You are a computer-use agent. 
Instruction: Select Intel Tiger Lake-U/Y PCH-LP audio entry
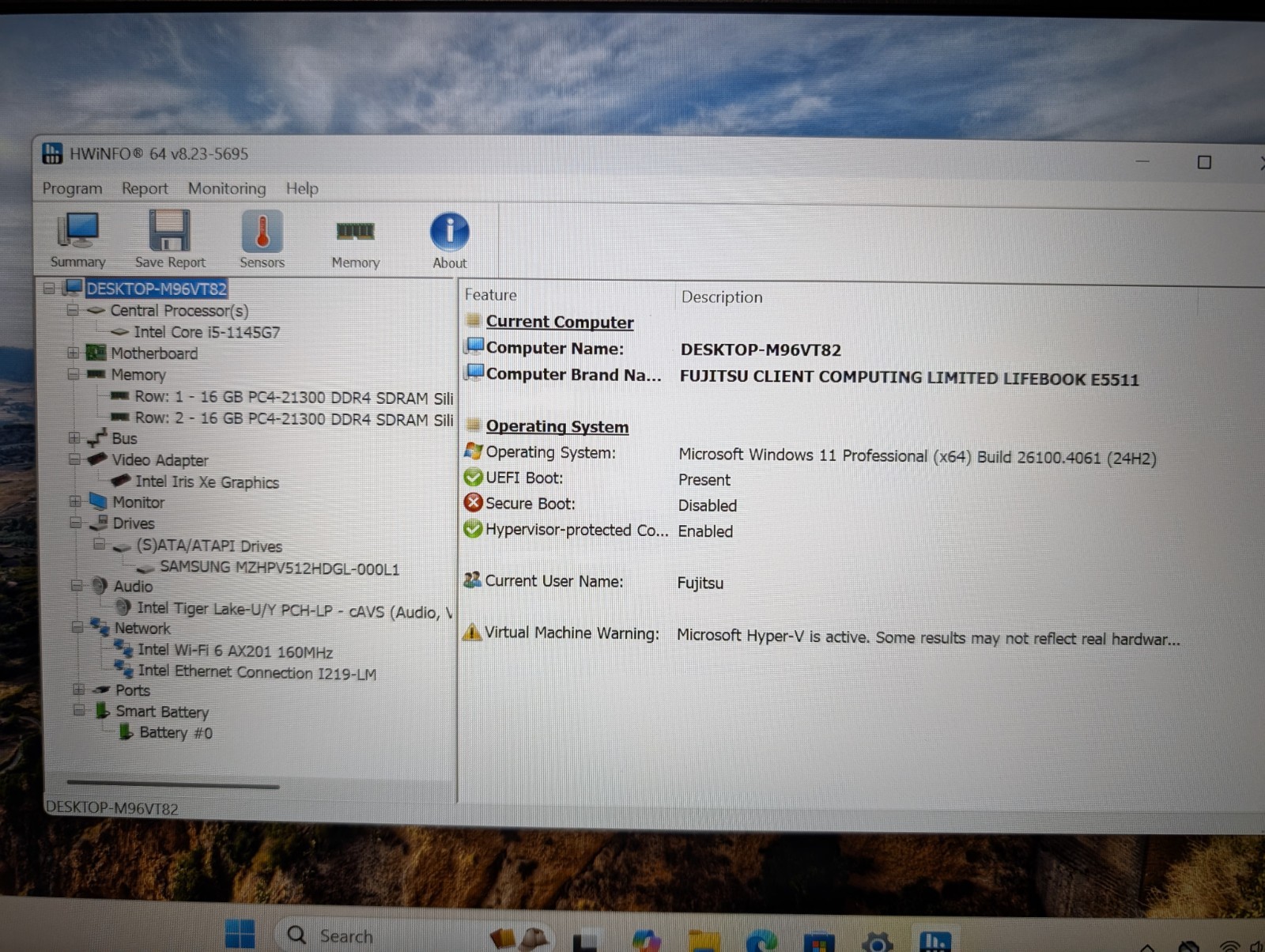295,610
